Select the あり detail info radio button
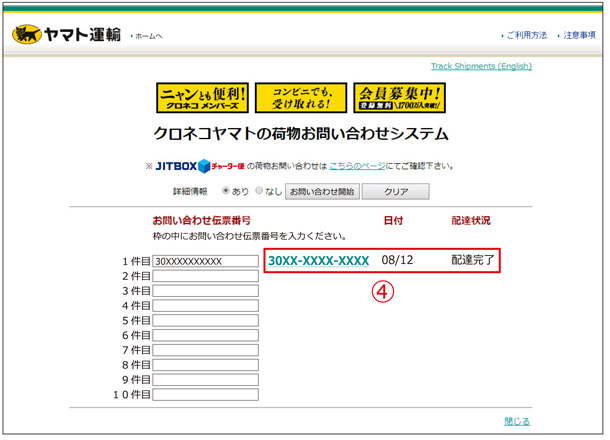The height and width of the screenshot is (440, 610). point(226,191)
